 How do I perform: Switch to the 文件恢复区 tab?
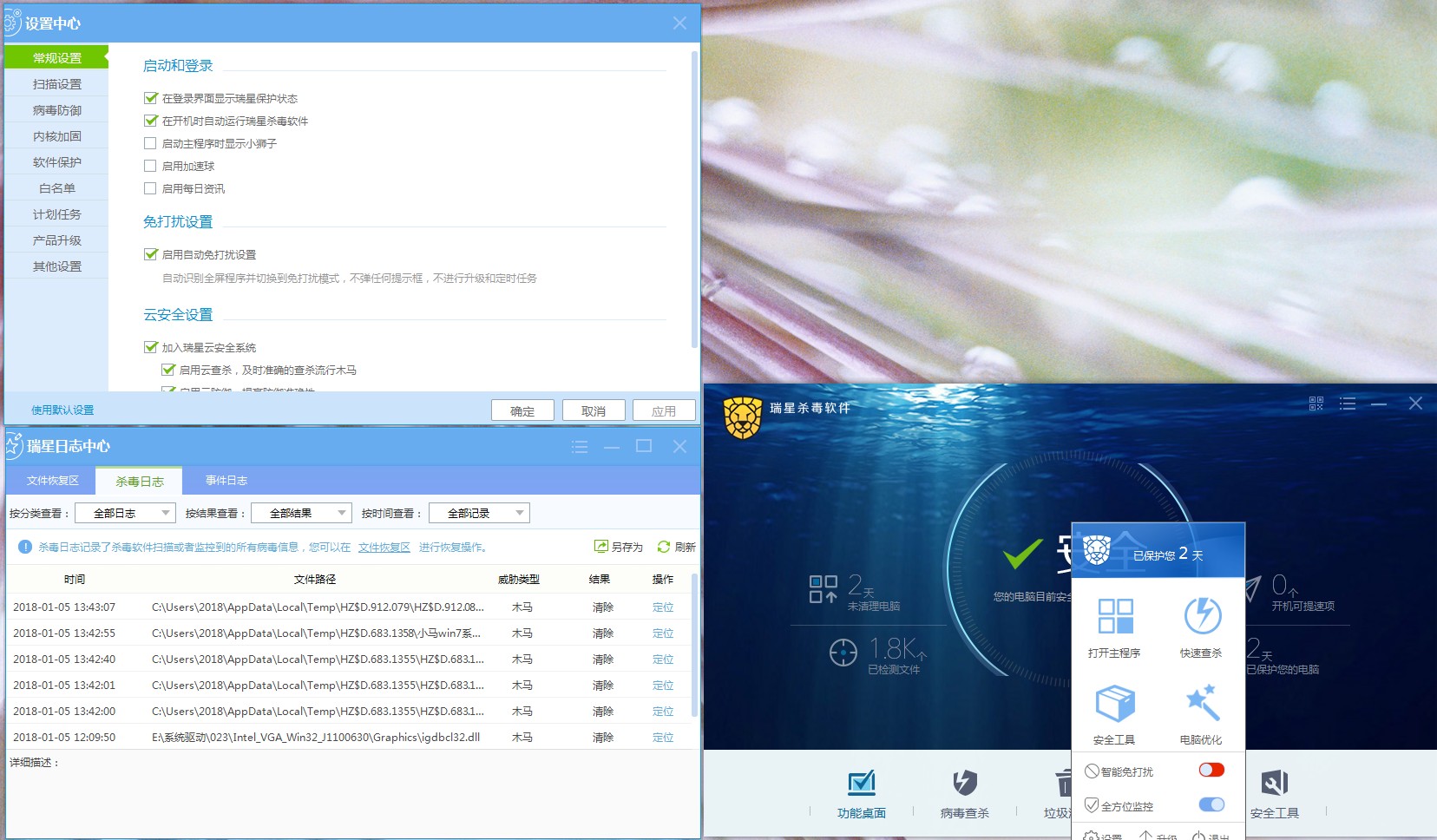[x=53, y=480]
